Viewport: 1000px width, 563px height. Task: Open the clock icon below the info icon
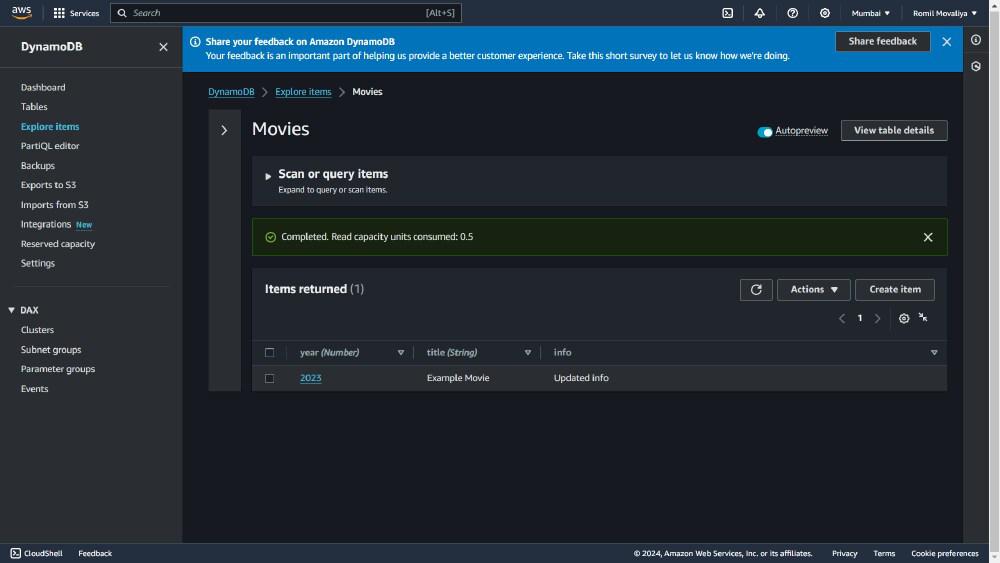[x=976, y=66]
